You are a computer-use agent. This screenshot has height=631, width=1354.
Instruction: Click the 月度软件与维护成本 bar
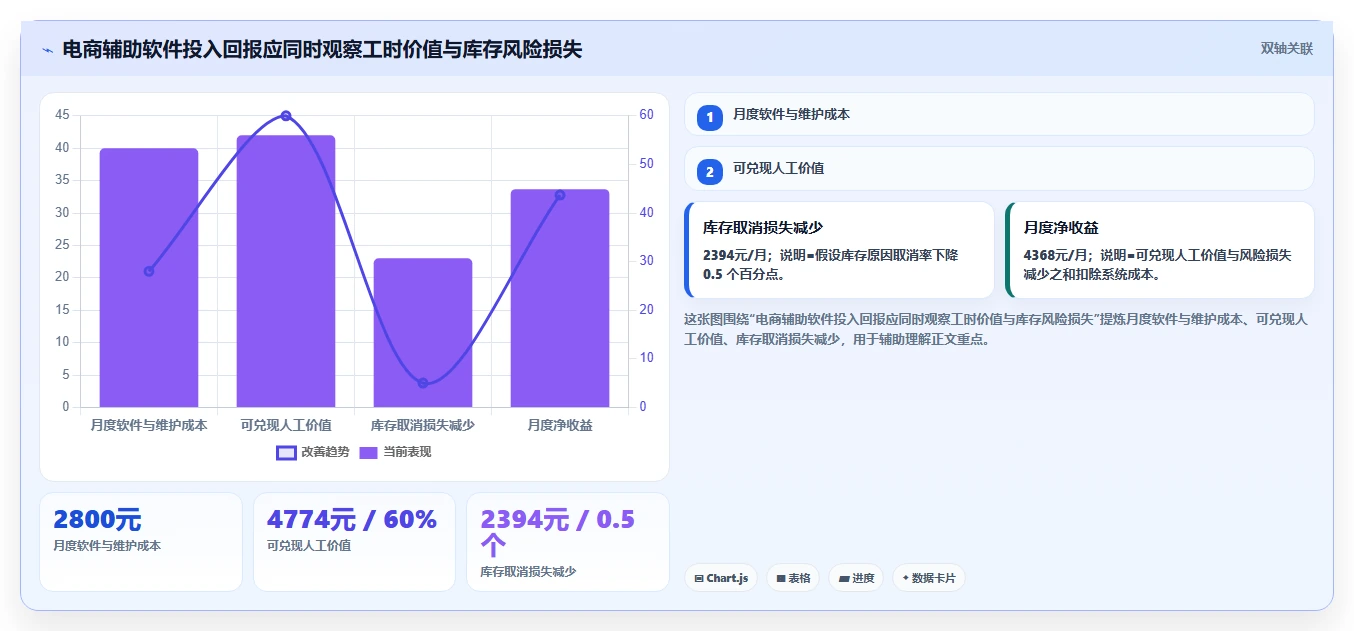(149, 278)
